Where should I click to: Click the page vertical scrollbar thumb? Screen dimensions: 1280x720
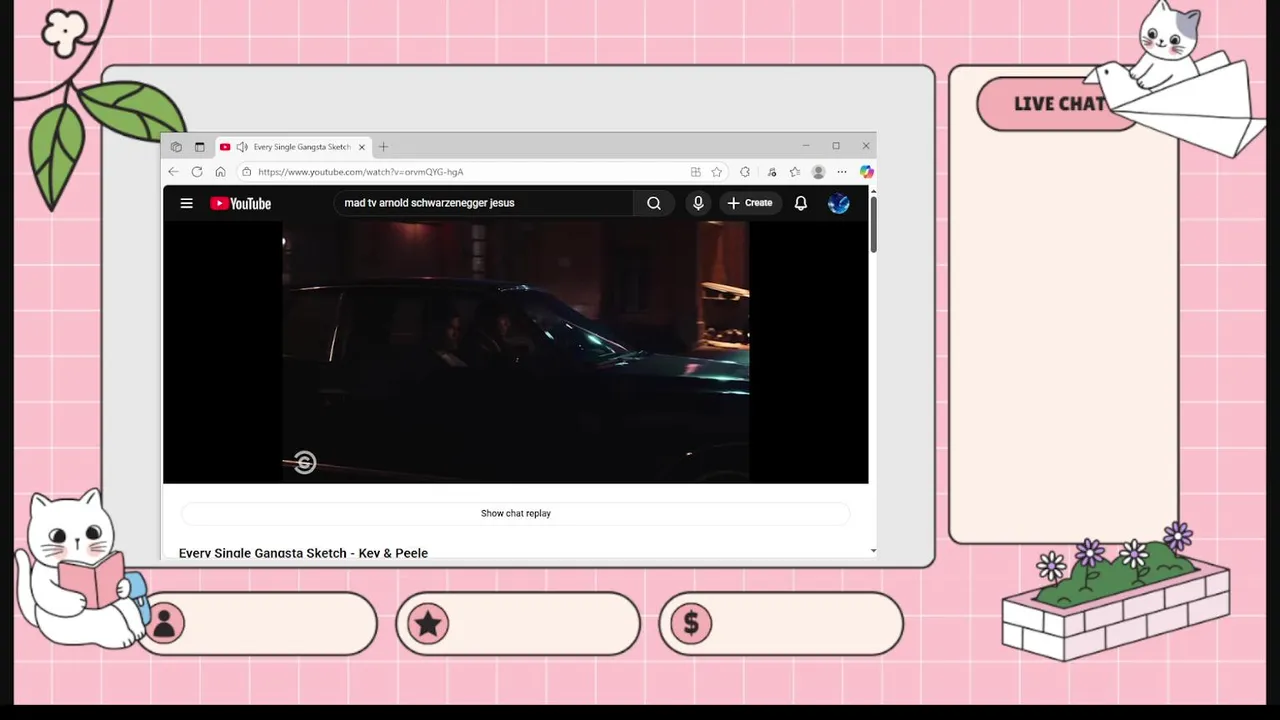click(873, 224)
